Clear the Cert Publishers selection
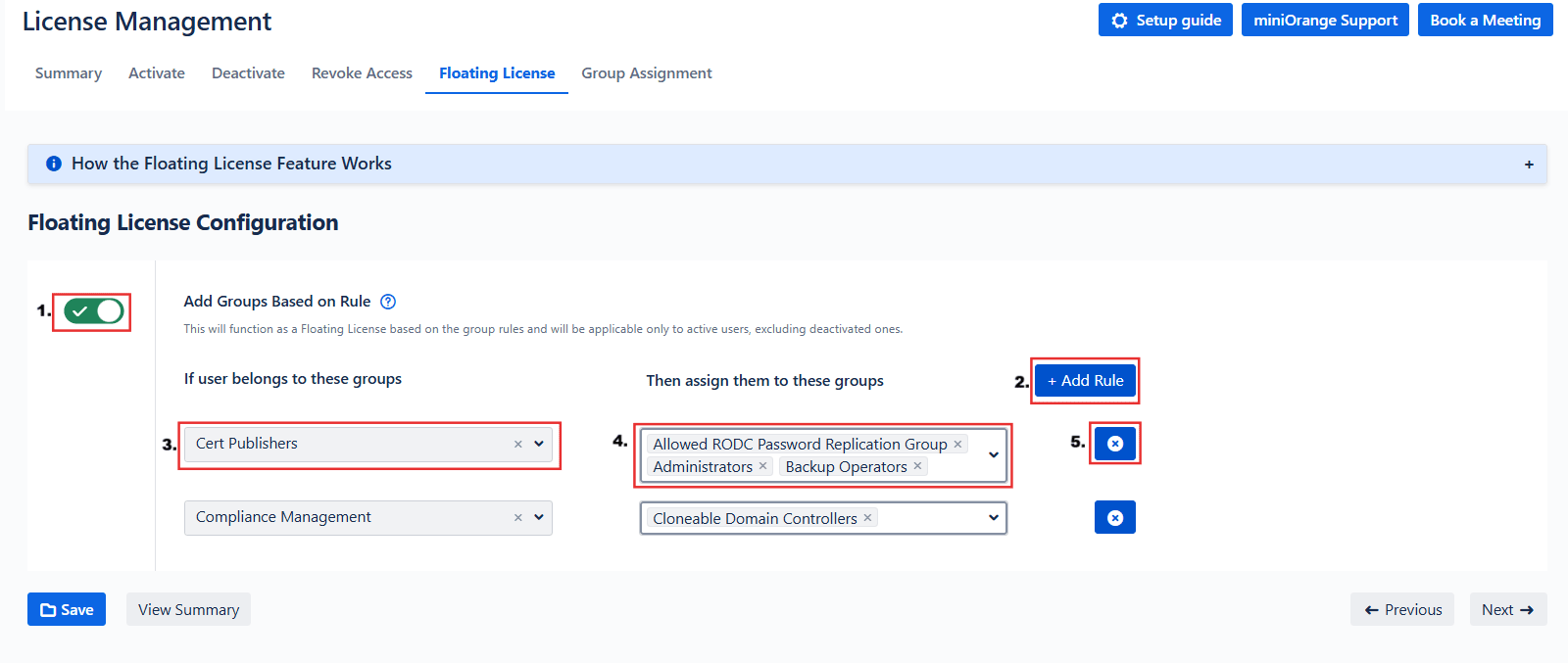 [x=517, y=444]
